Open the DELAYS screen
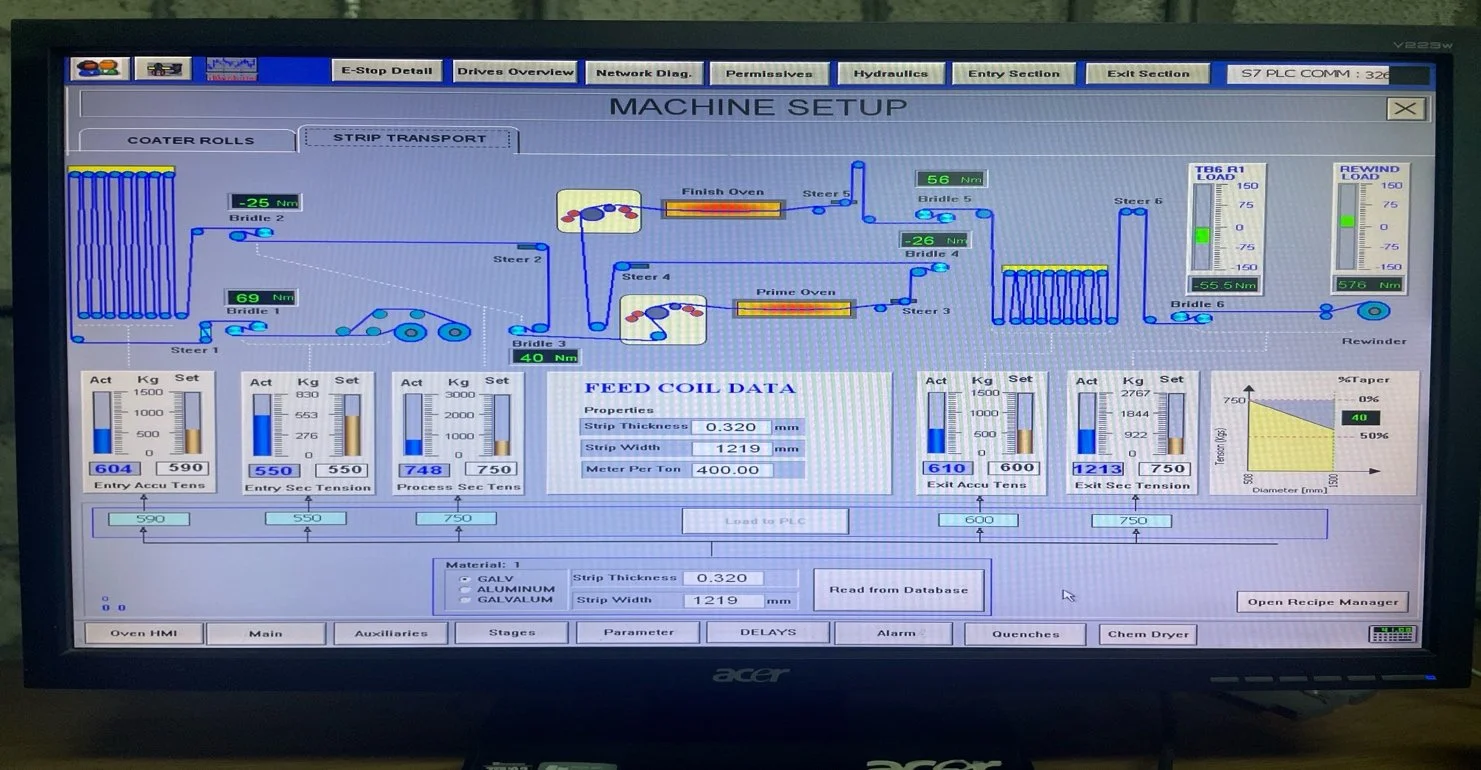The image size is (1481, 770). point(767,632)
